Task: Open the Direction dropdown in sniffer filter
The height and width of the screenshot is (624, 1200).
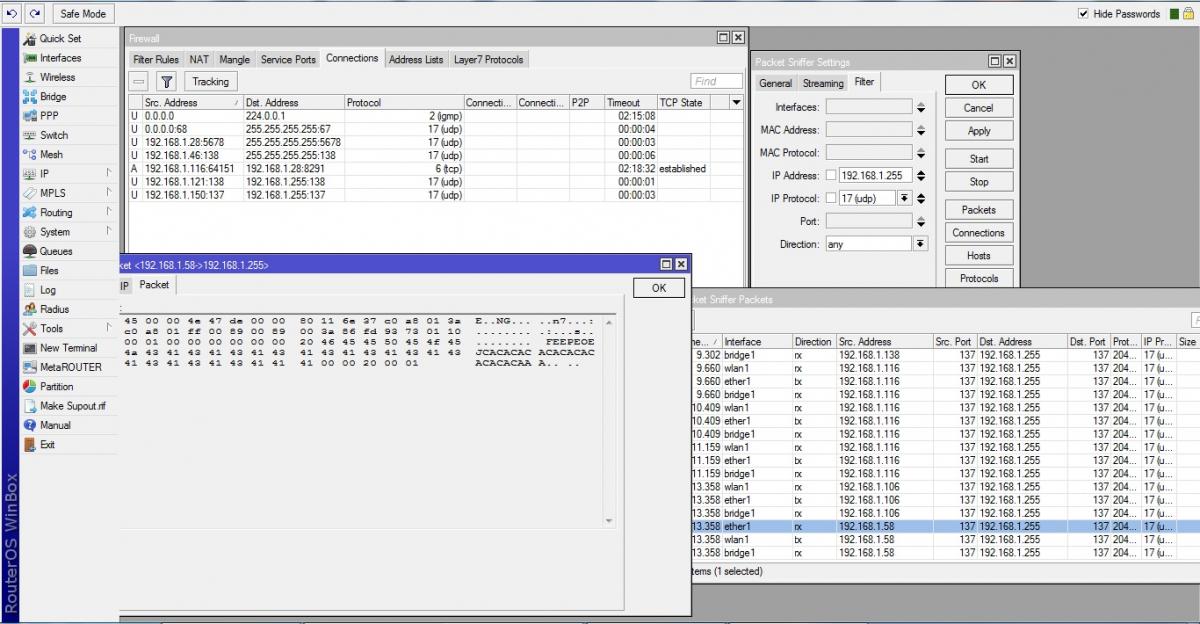Action: click(x=920, y=244)
